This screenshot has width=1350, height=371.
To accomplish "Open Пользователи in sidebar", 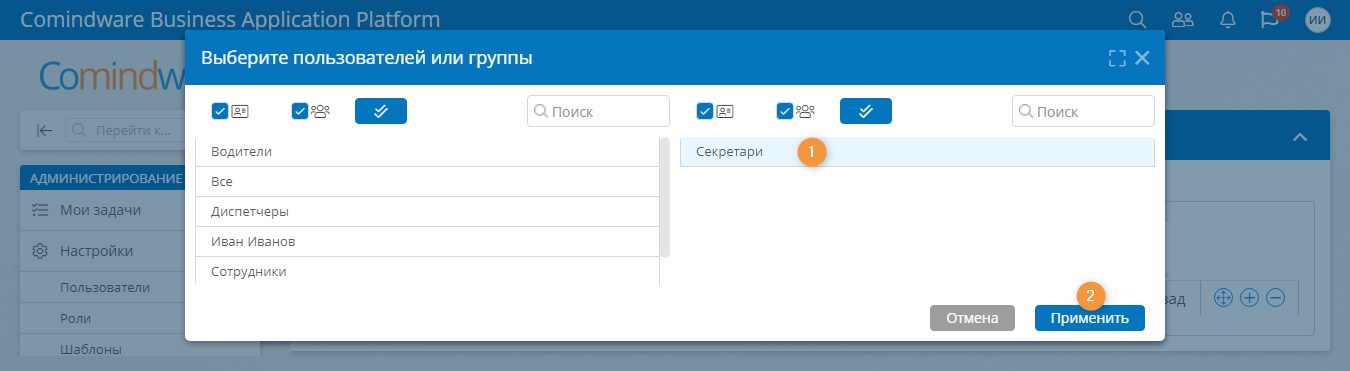I will [105, 287].
